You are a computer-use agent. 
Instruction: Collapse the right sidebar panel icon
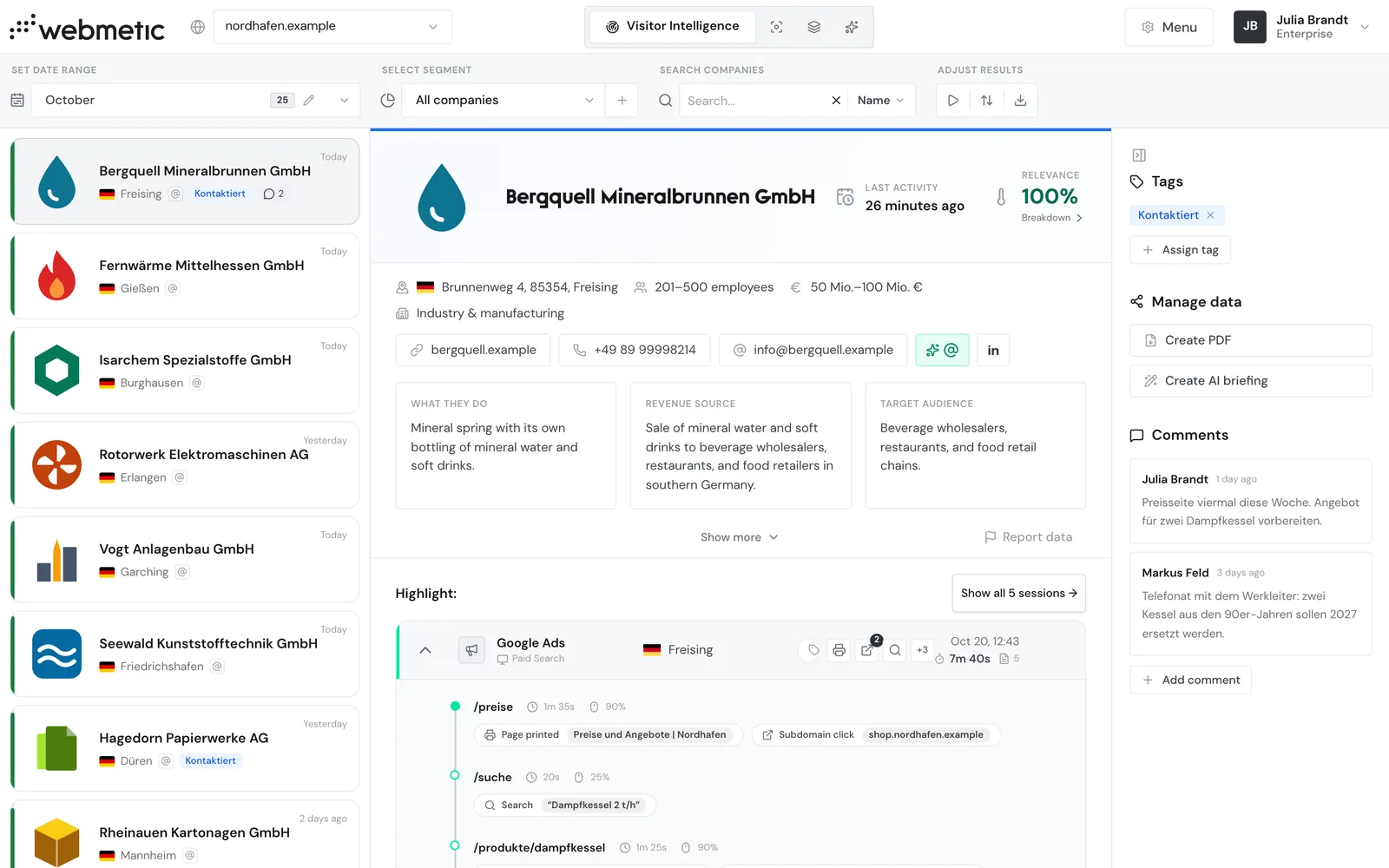click(x=1139, y=155)
